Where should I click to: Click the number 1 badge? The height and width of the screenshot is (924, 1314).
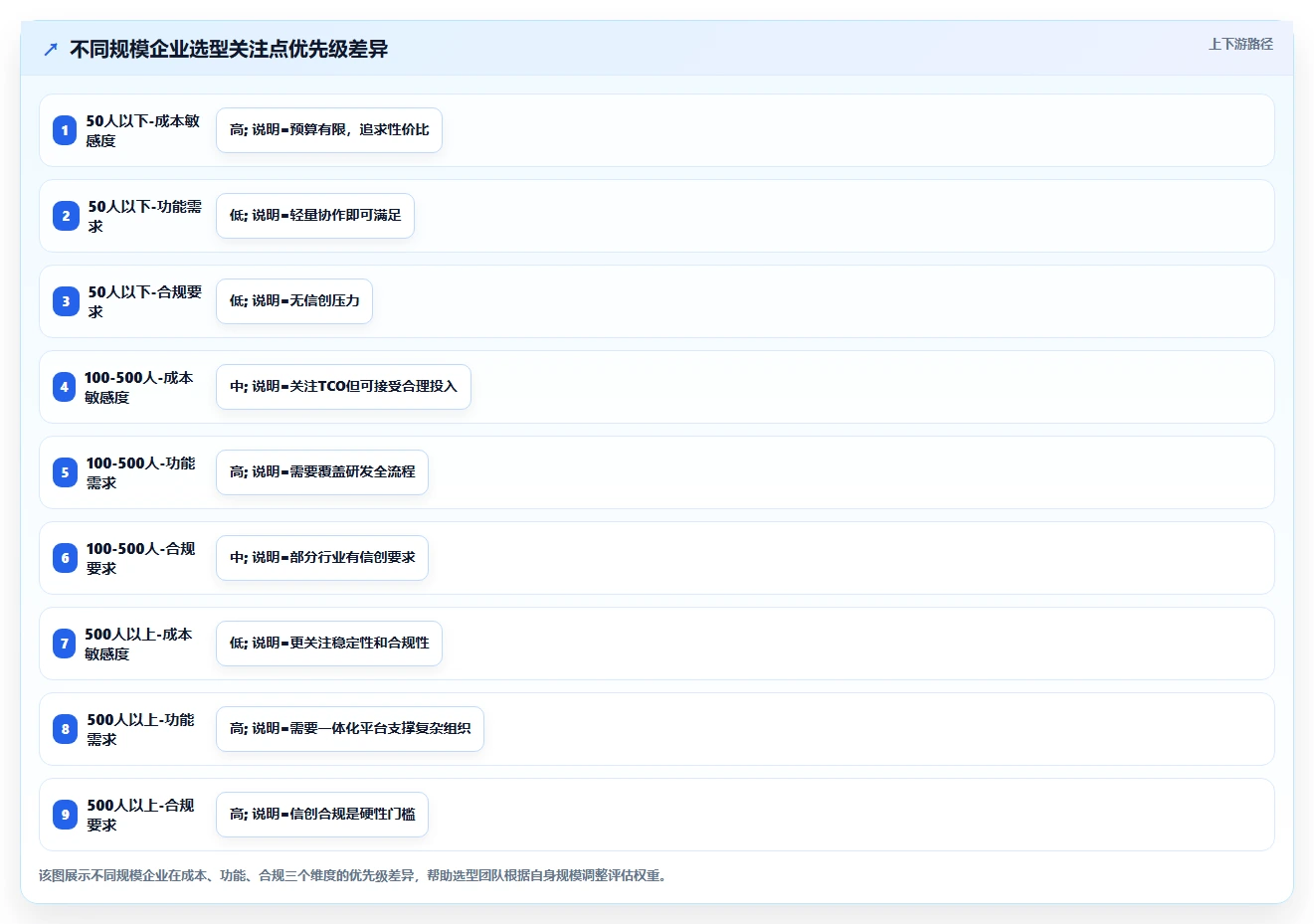65,130
